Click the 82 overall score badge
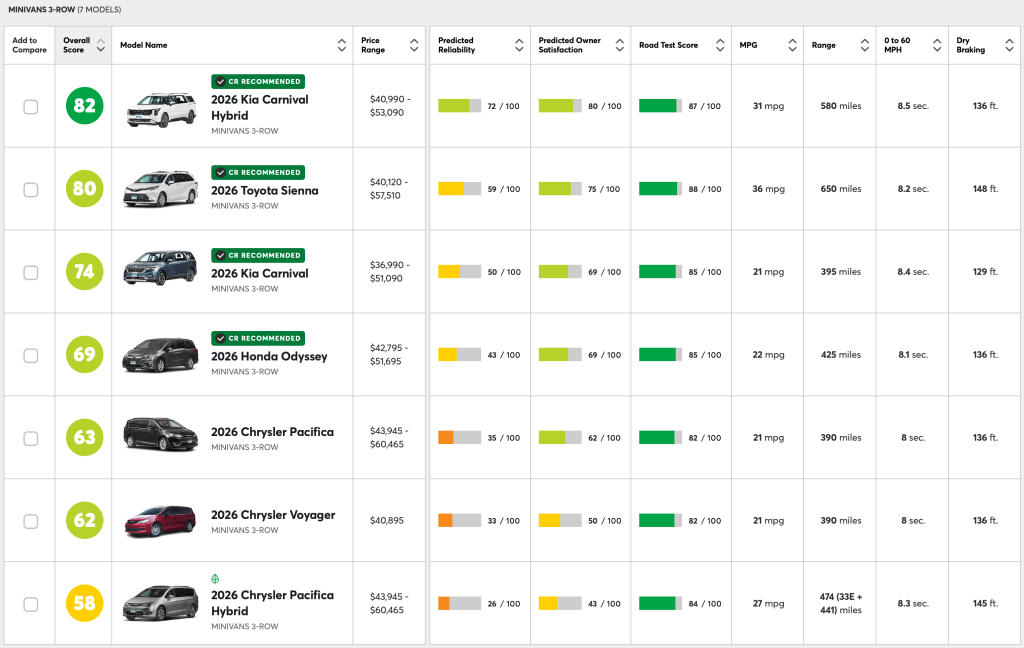1024x648 pixels. (84, 106)
